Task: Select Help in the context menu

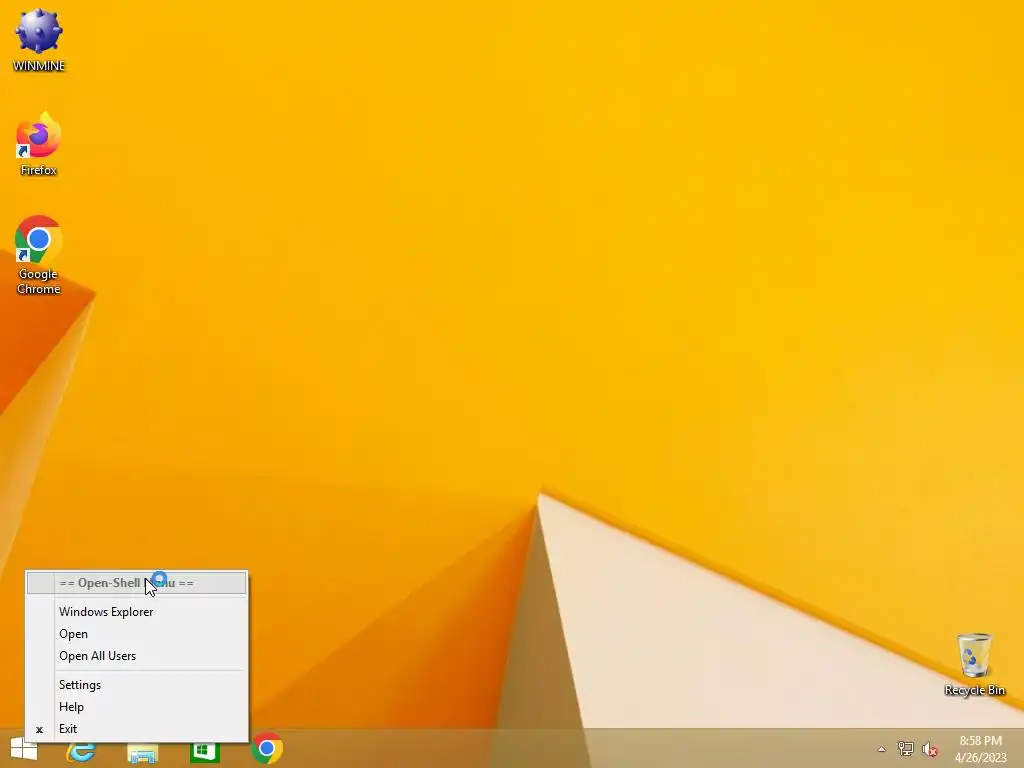Action: click(136, 707)
